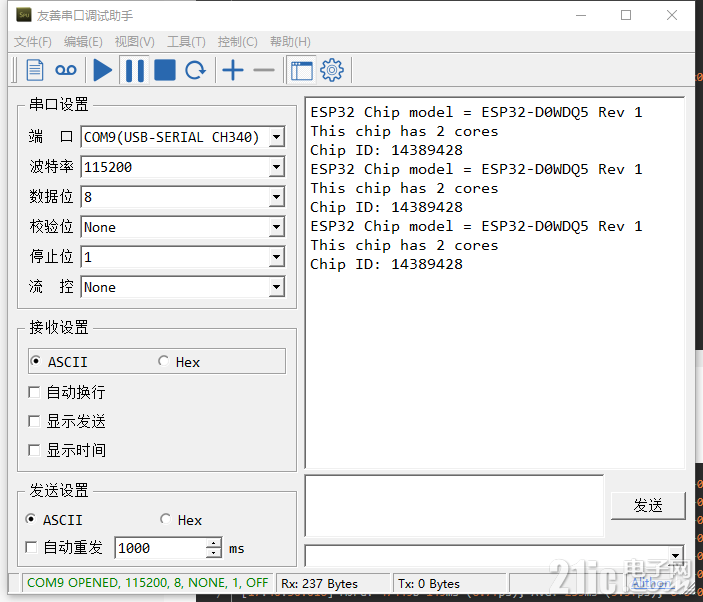Screen dimensions: 703x602
Task: Close the serial debug assistant window
Action: (x=672, y=15)
